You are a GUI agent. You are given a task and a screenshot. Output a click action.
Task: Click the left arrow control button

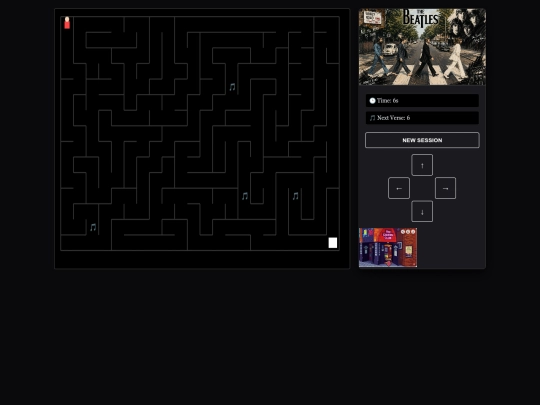(x=399, y=188)
